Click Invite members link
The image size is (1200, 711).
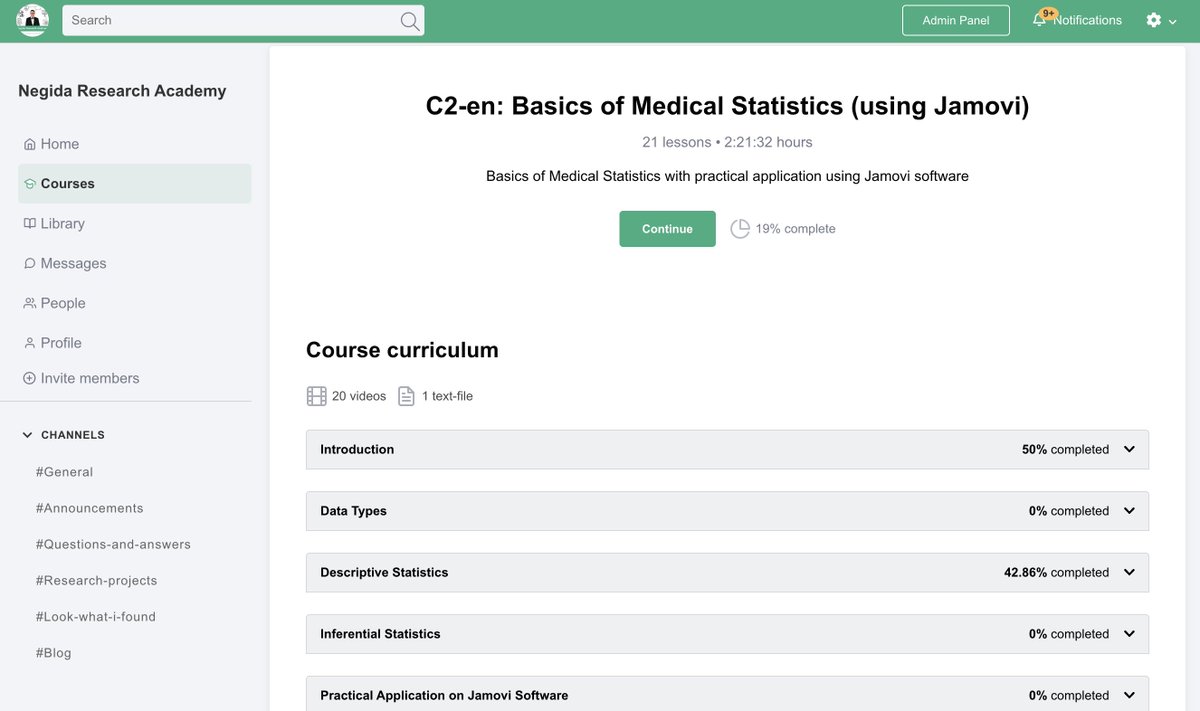pos(90,379)
